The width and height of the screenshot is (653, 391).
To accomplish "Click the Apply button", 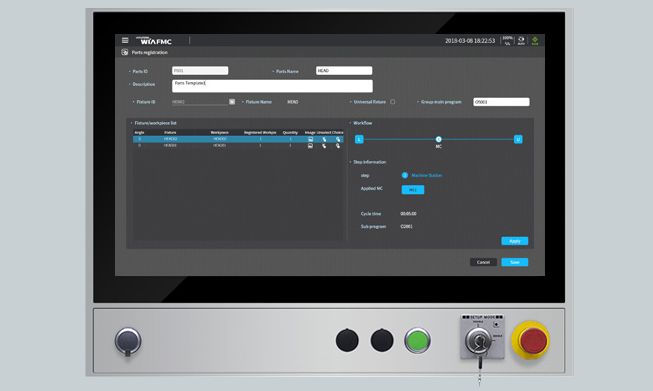I will pos(515,241).
